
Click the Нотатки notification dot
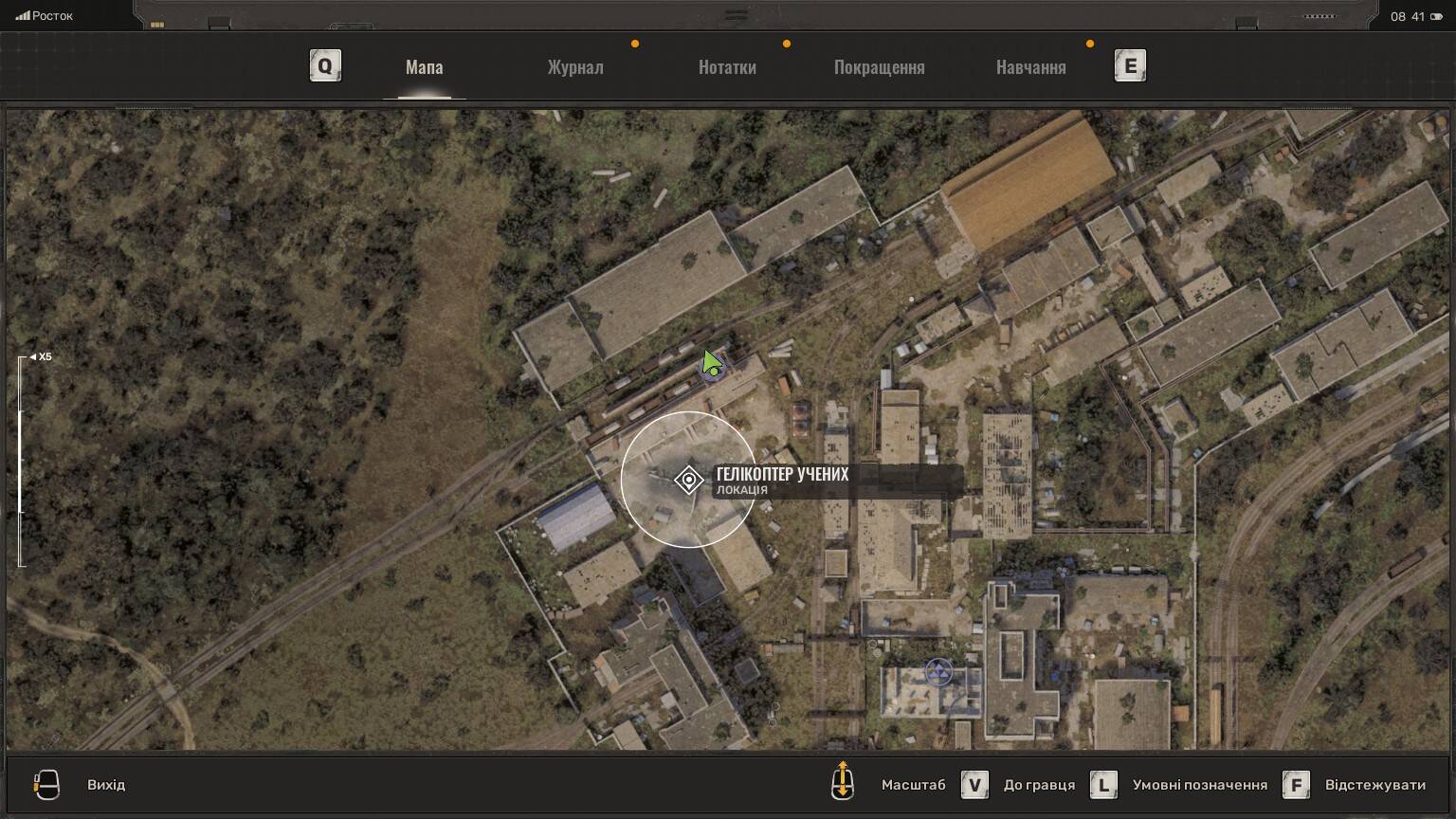point(787,44)
